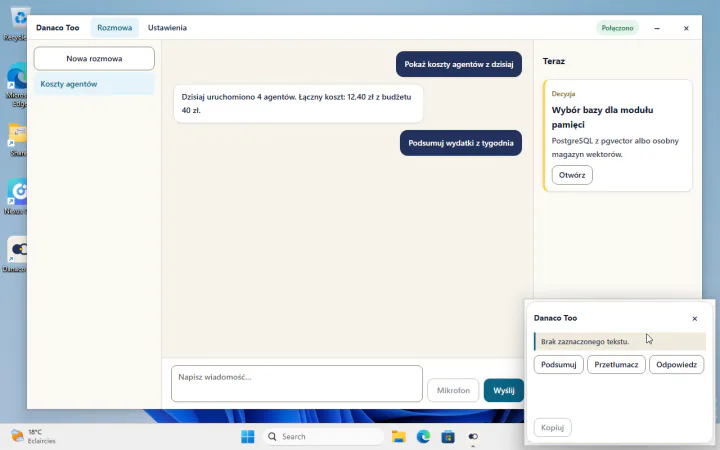Screen dimensions: 720x450
Task: Select the Recycle Bin desktop icon
Action: tap(17, 24)
